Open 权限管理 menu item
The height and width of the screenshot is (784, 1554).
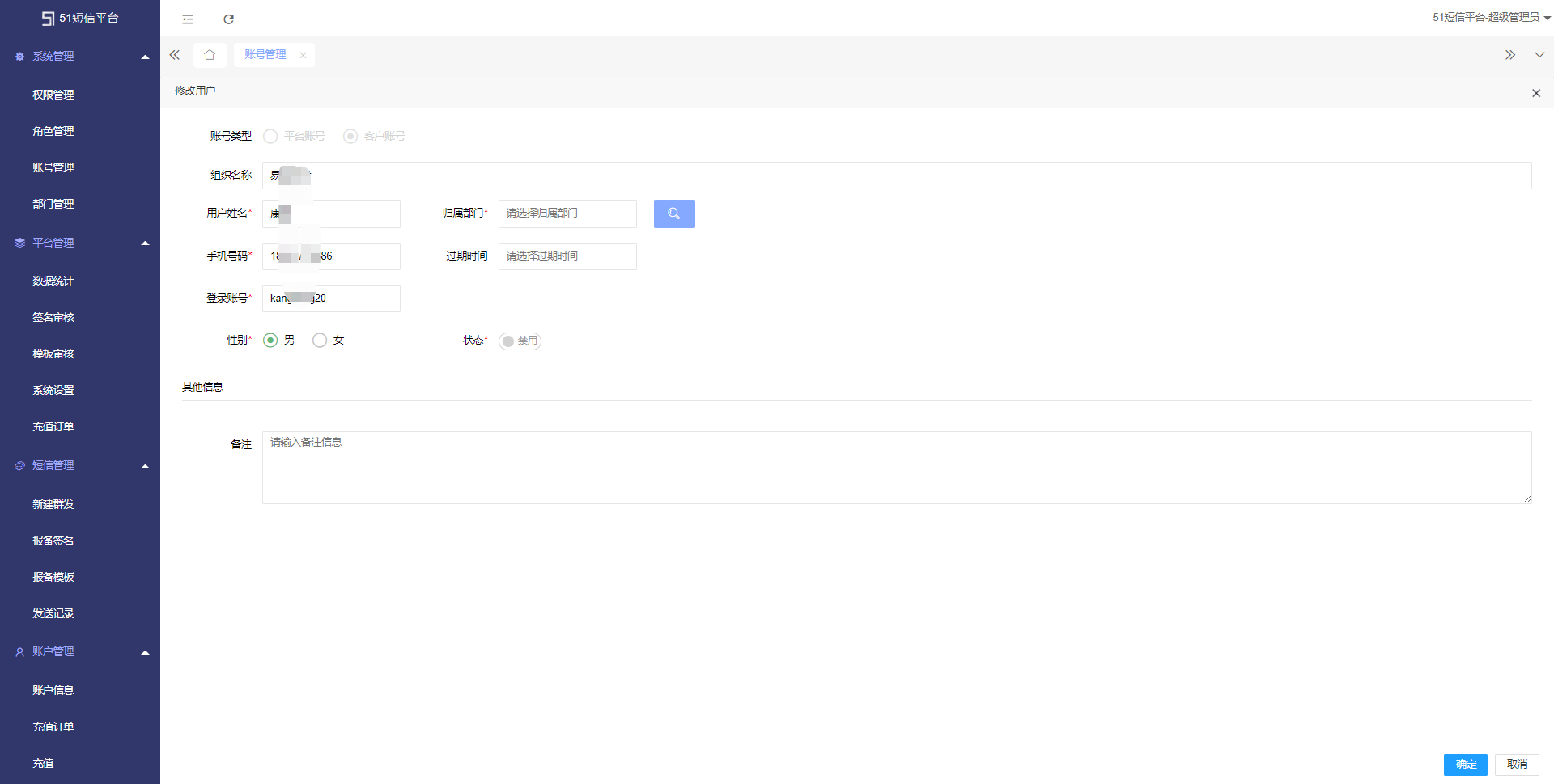pos(53,95)
